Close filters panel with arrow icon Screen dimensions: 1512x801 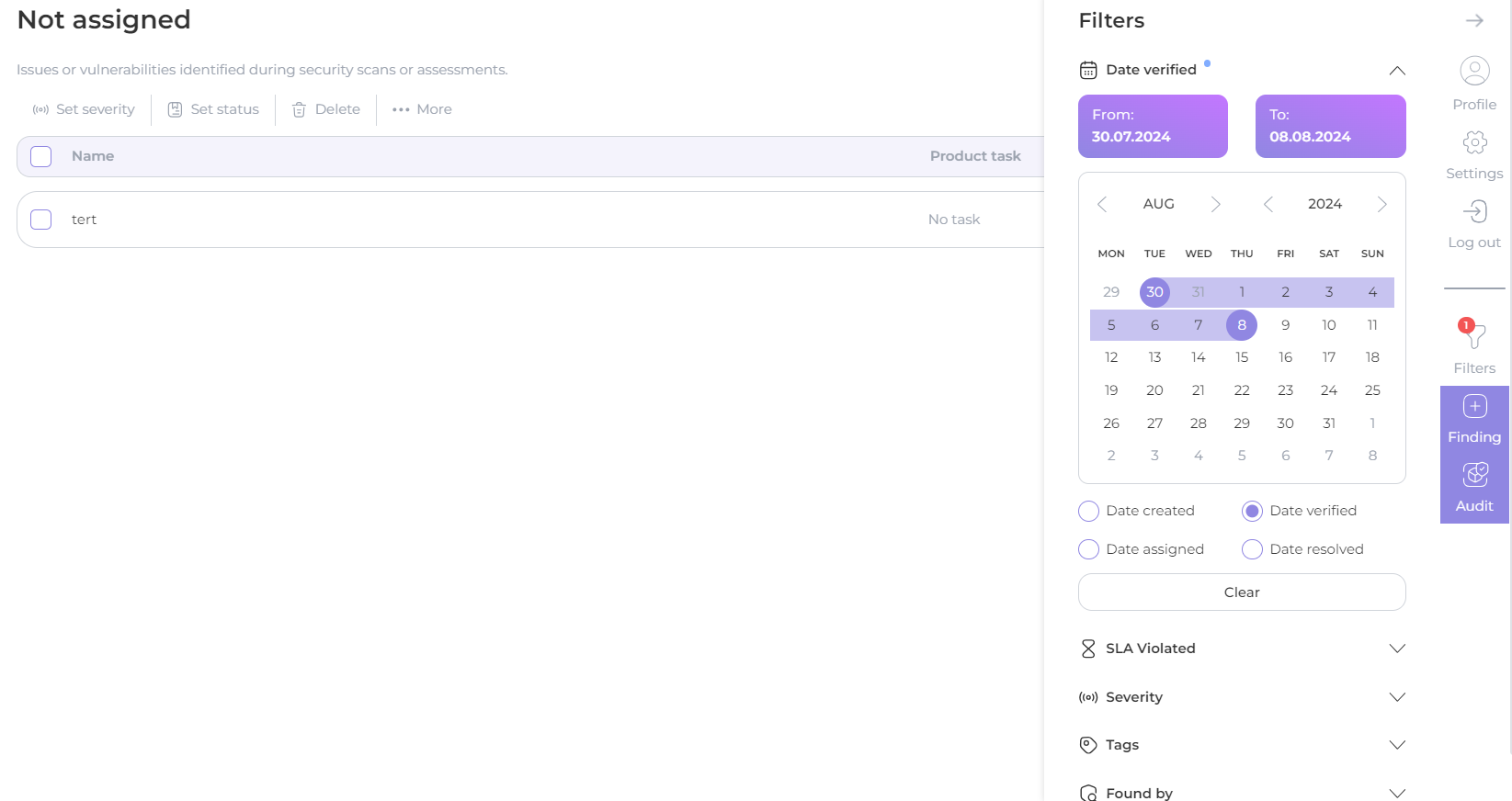(x=1474, y=20)
